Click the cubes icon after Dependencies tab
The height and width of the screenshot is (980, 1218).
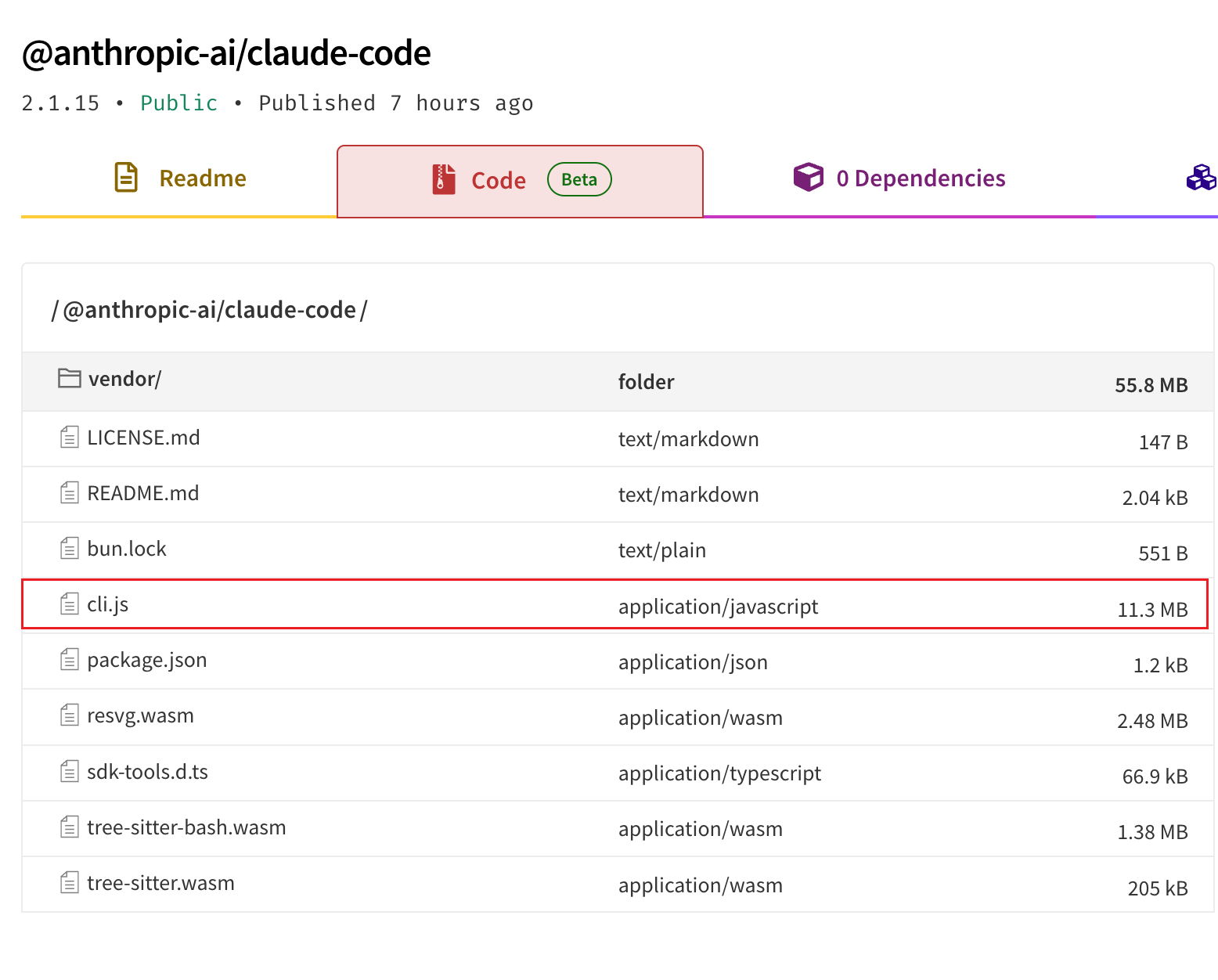pyautogui.click(x=1202, y=178)
